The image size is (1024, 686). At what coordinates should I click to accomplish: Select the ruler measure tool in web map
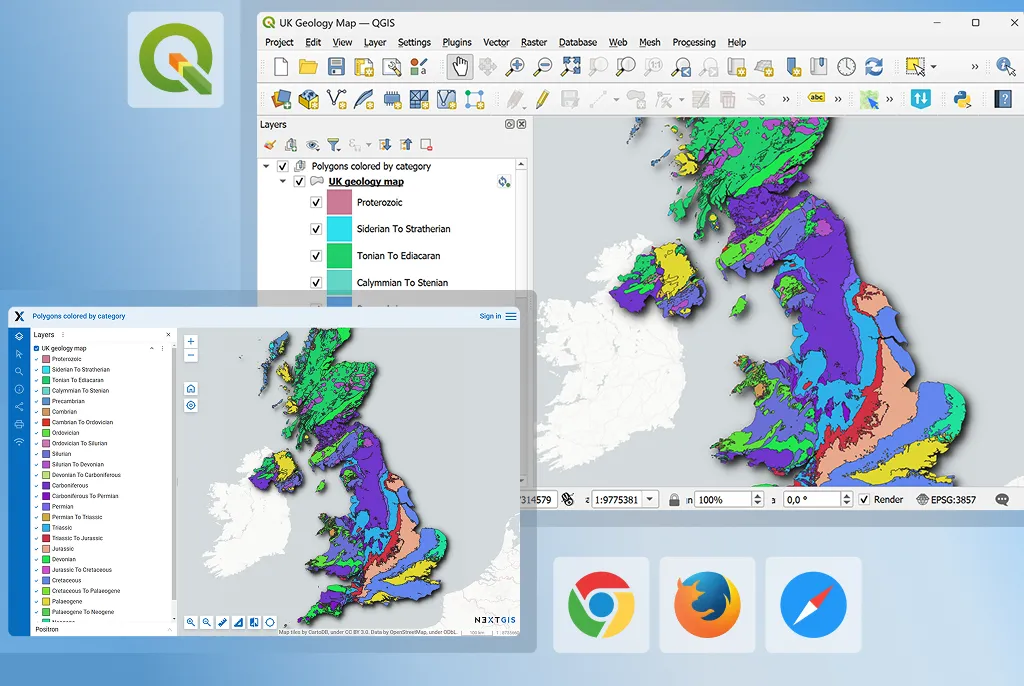point(223,622)
